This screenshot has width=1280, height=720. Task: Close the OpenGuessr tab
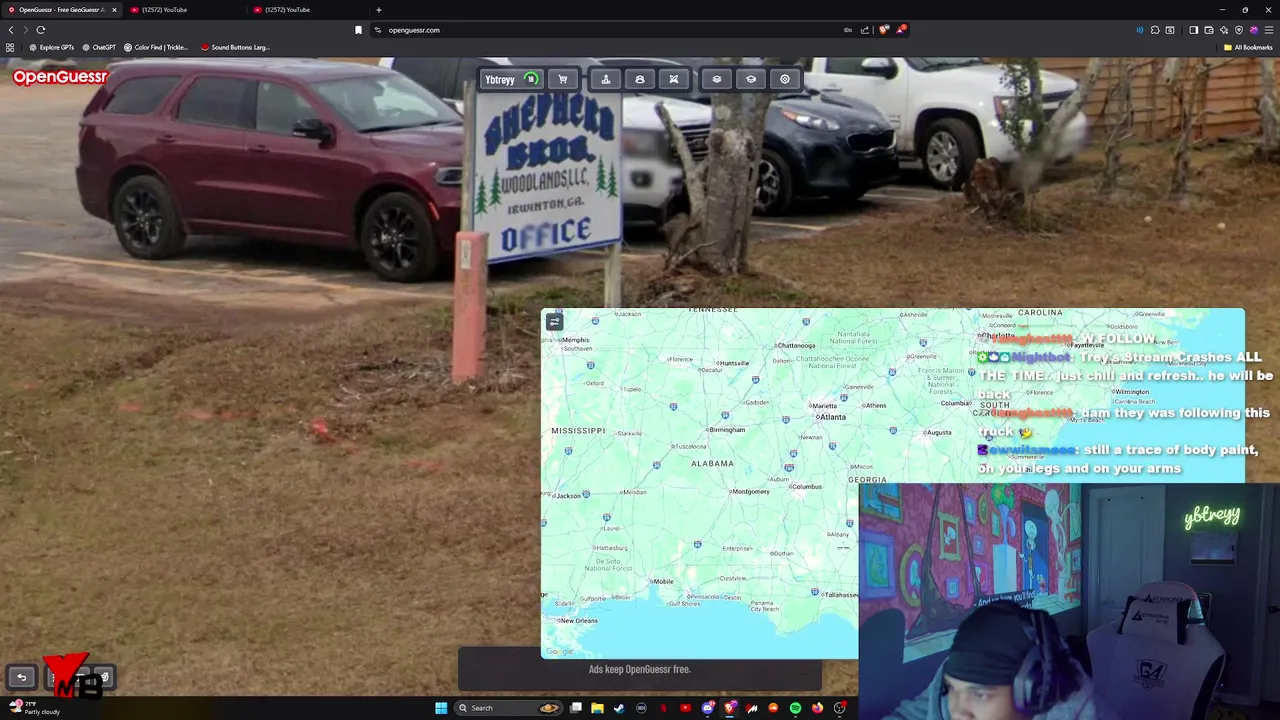point(114,10)
